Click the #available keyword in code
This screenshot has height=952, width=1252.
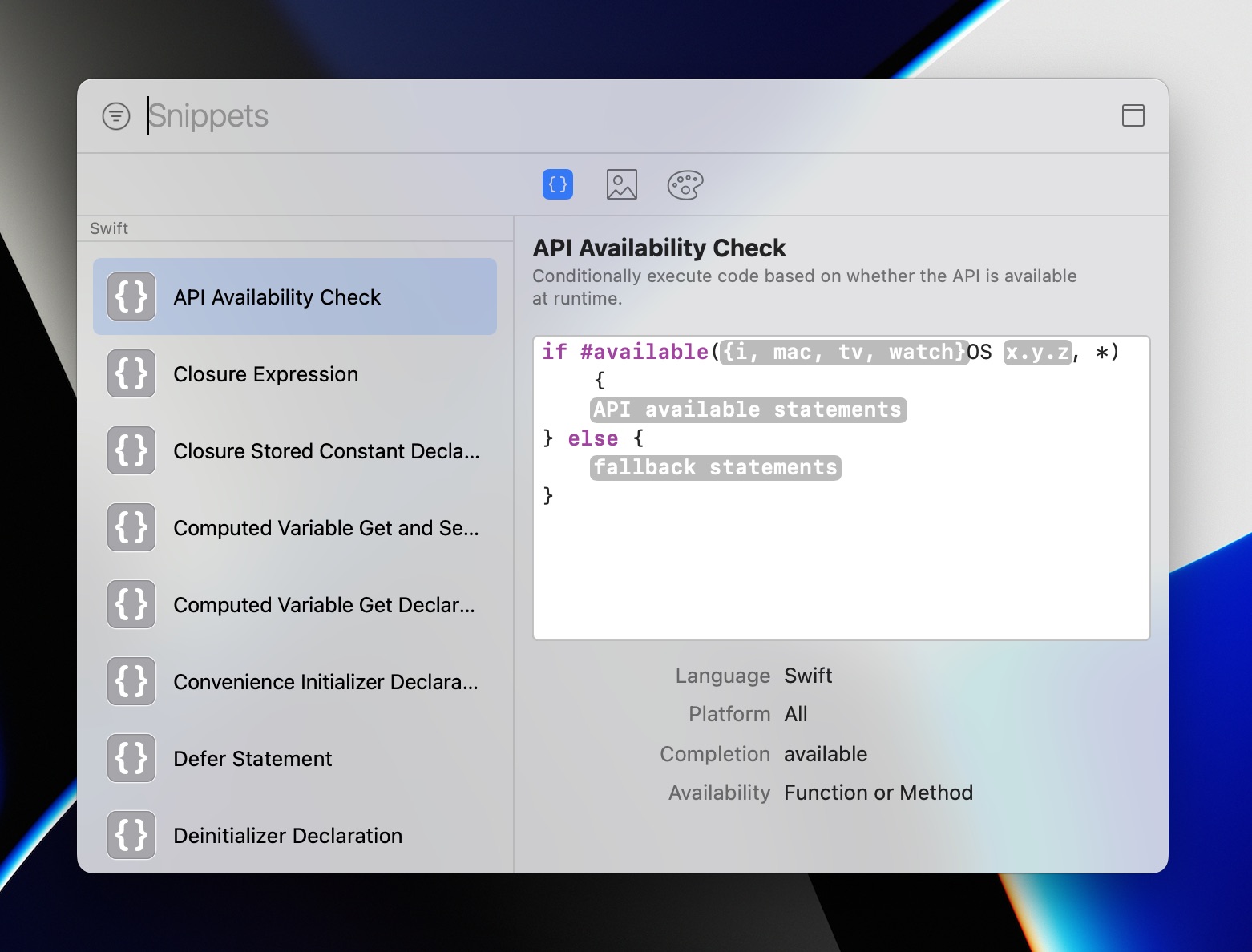(x=644, y=352)
